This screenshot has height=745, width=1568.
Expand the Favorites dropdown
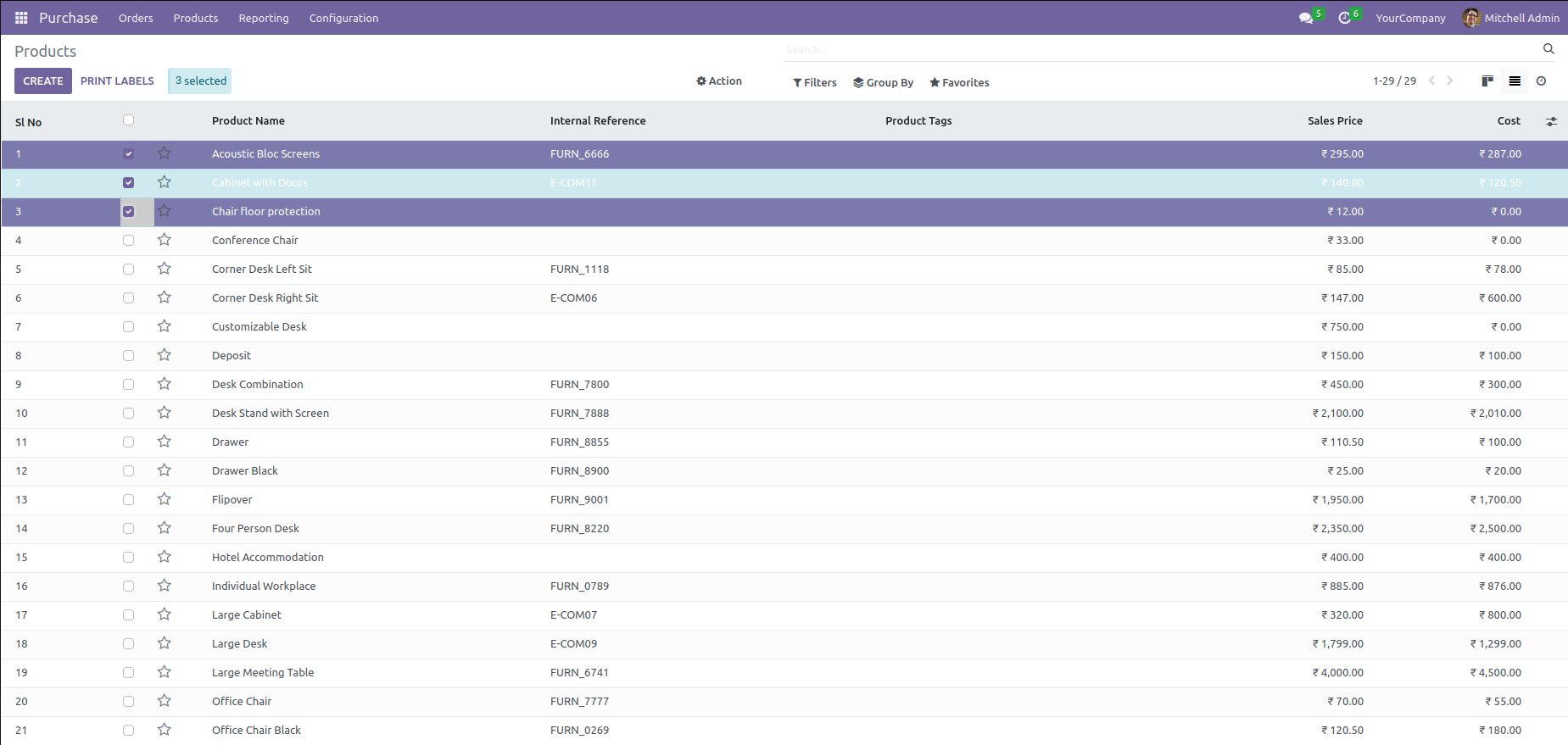point(959,82)
